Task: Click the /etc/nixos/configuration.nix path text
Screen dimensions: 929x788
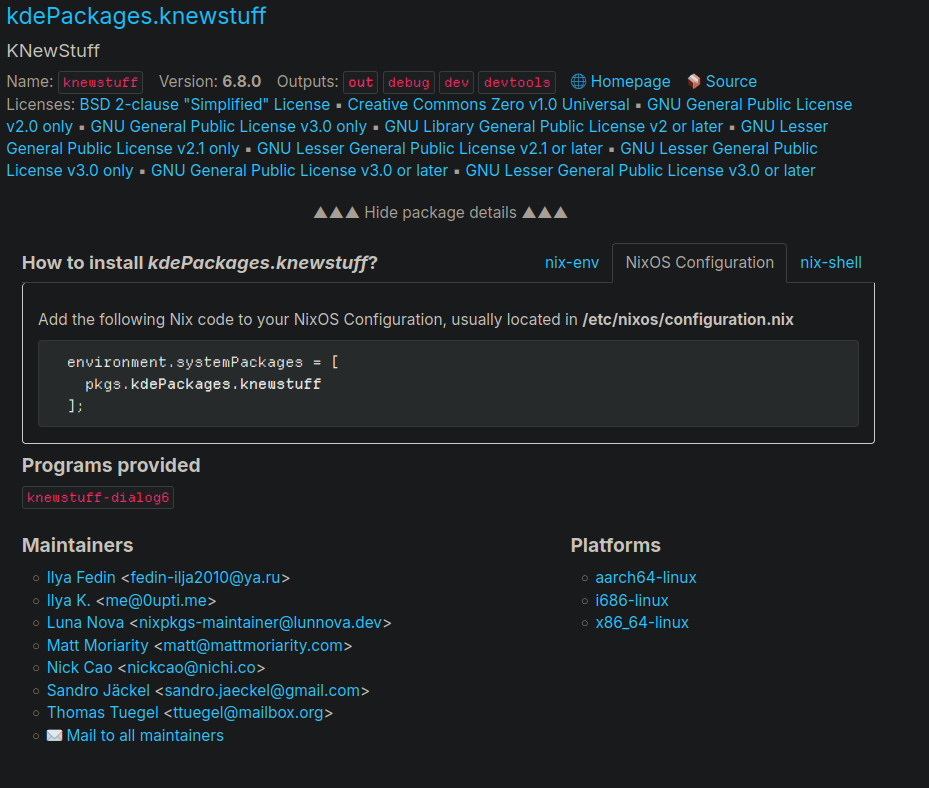Action: [x=688, y=319]
